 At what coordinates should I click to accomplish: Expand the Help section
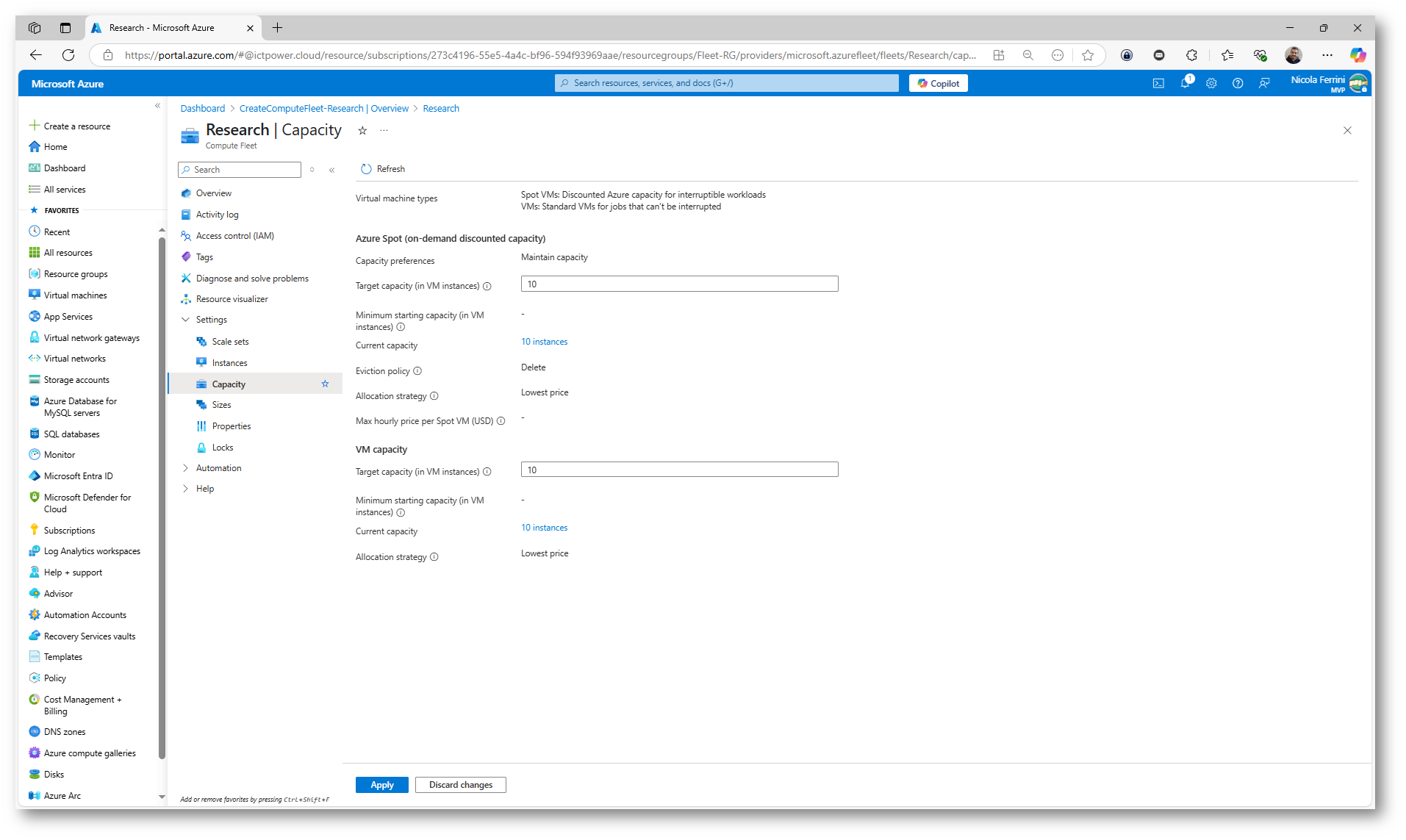click(x=186, y=489)
